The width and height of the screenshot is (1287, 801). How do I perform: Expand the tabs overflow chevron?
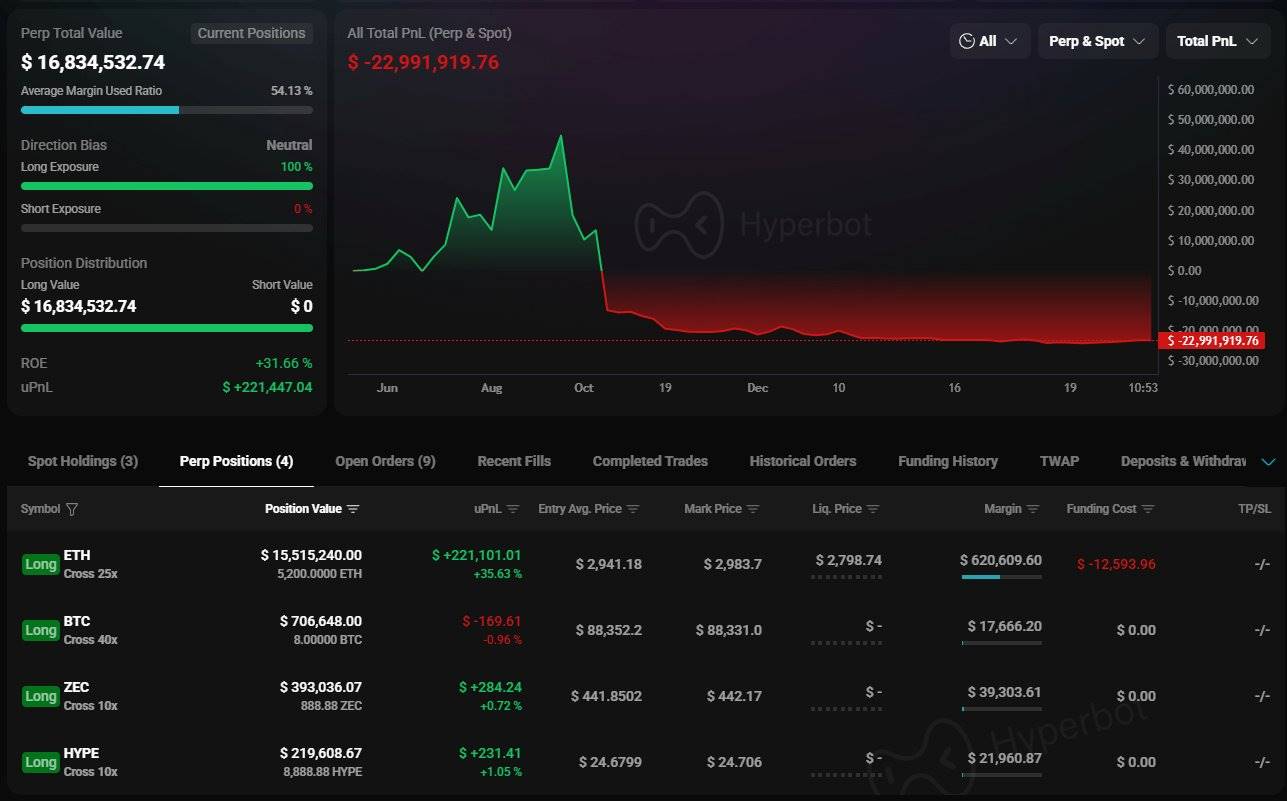coord(1269,461)
